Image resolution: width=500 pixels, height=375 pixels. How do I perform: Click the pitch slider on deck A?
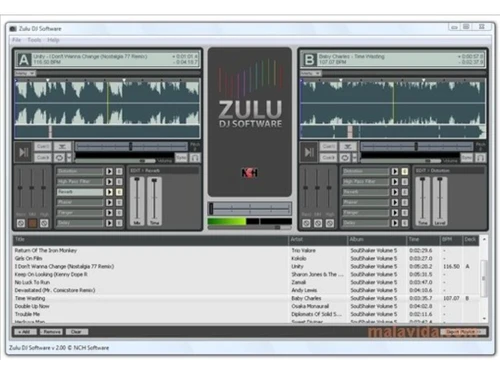pyautogui.click(x=131, y=146)
